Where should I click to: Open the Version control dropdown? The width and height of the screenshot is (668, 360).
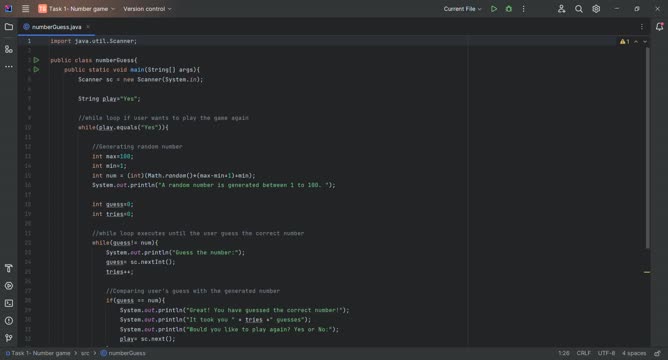pos(147,9)
